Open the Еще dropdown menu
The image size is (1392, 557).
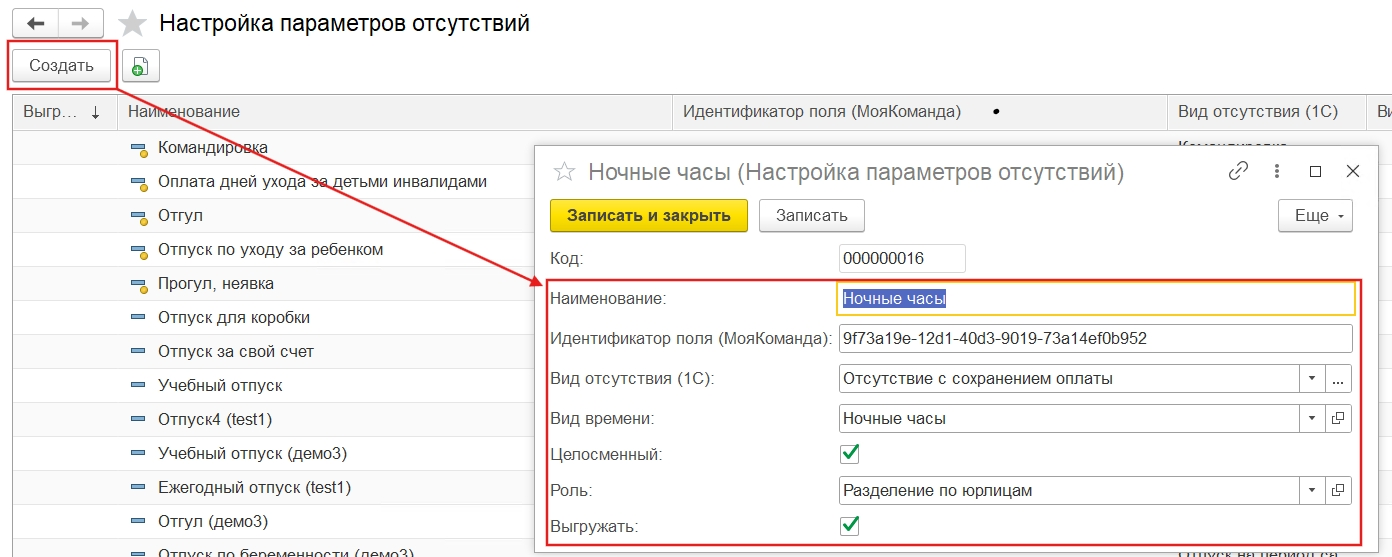1315,215
